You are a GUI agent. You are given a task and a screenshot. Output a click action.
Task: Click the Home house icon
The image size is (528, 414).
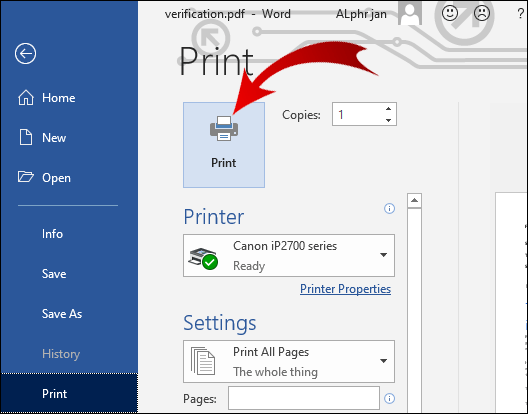pos(26,98)
